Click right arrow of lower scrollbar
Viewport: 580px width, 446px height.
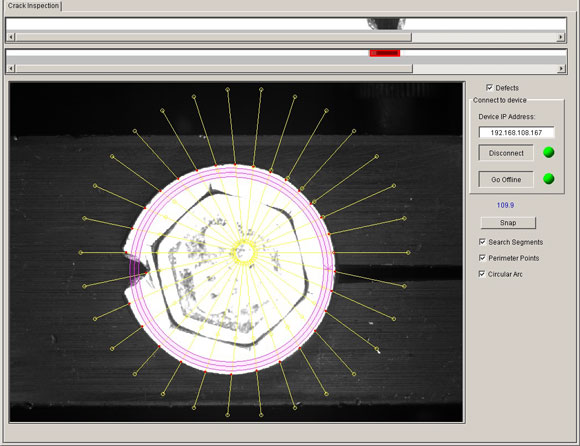[x=562, y=68]
